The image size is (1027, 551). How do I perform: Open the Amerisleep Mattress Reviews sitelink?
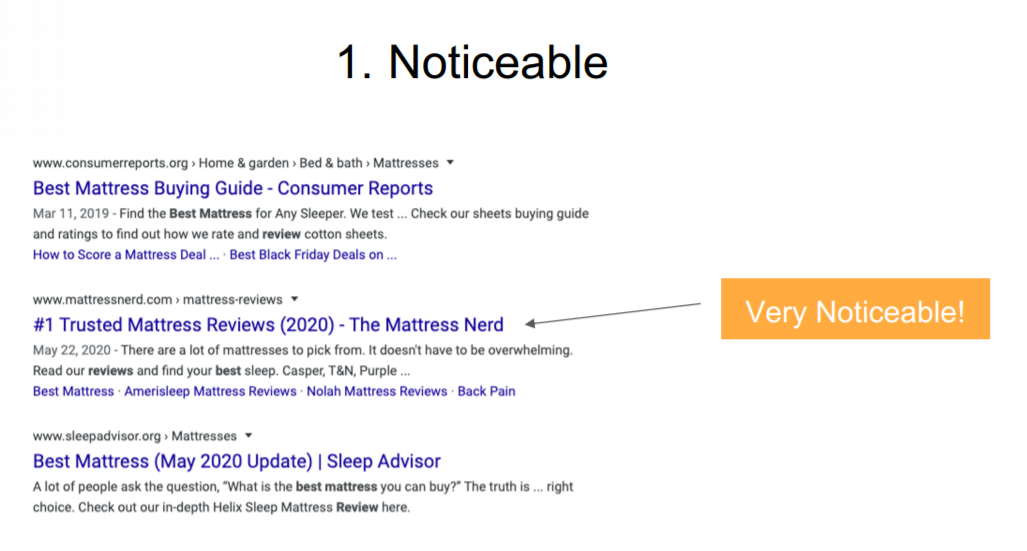(x=210, y=391)
